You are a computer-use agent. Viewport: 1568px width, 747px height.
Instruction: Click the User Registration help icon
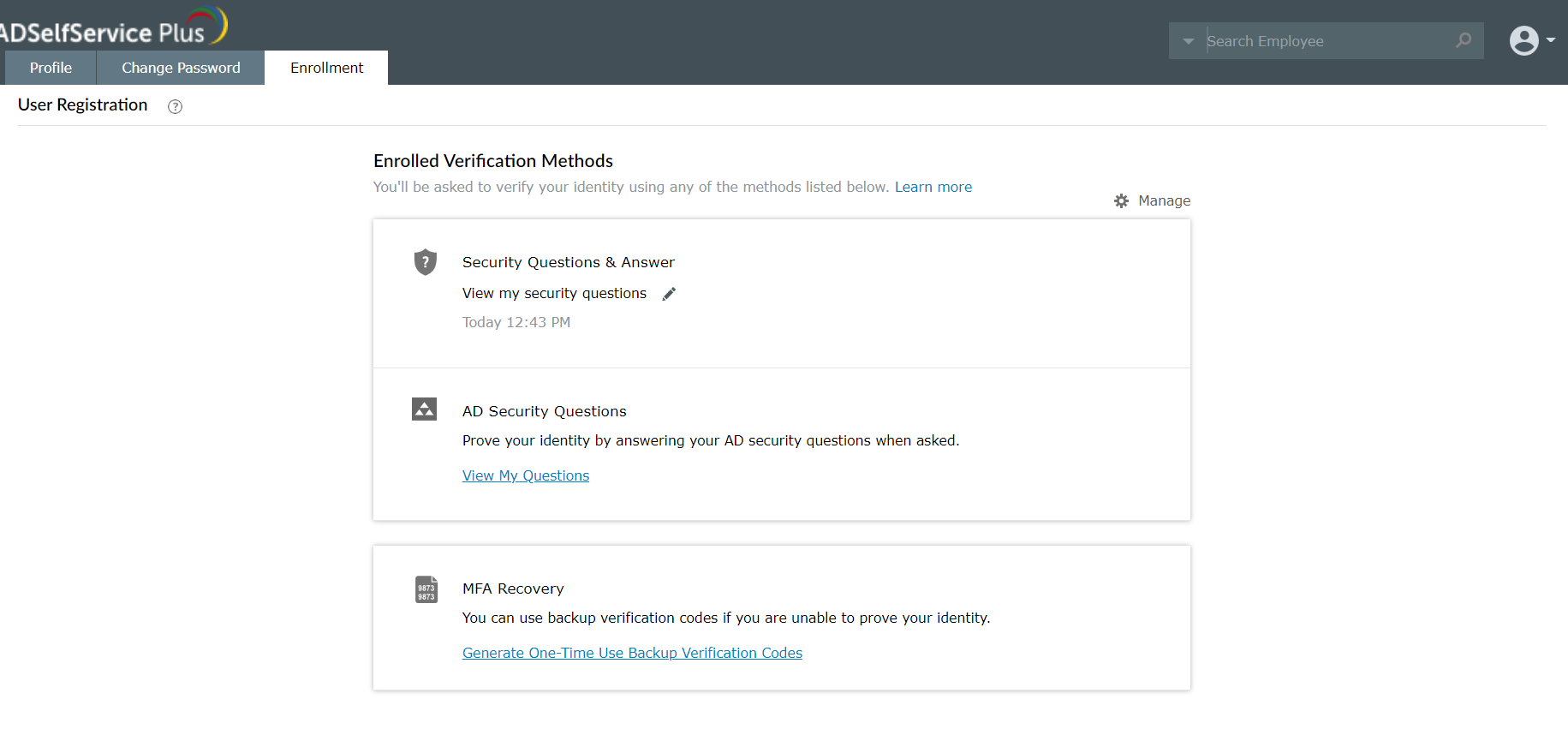pyautogui.click(x=176, y=106)
